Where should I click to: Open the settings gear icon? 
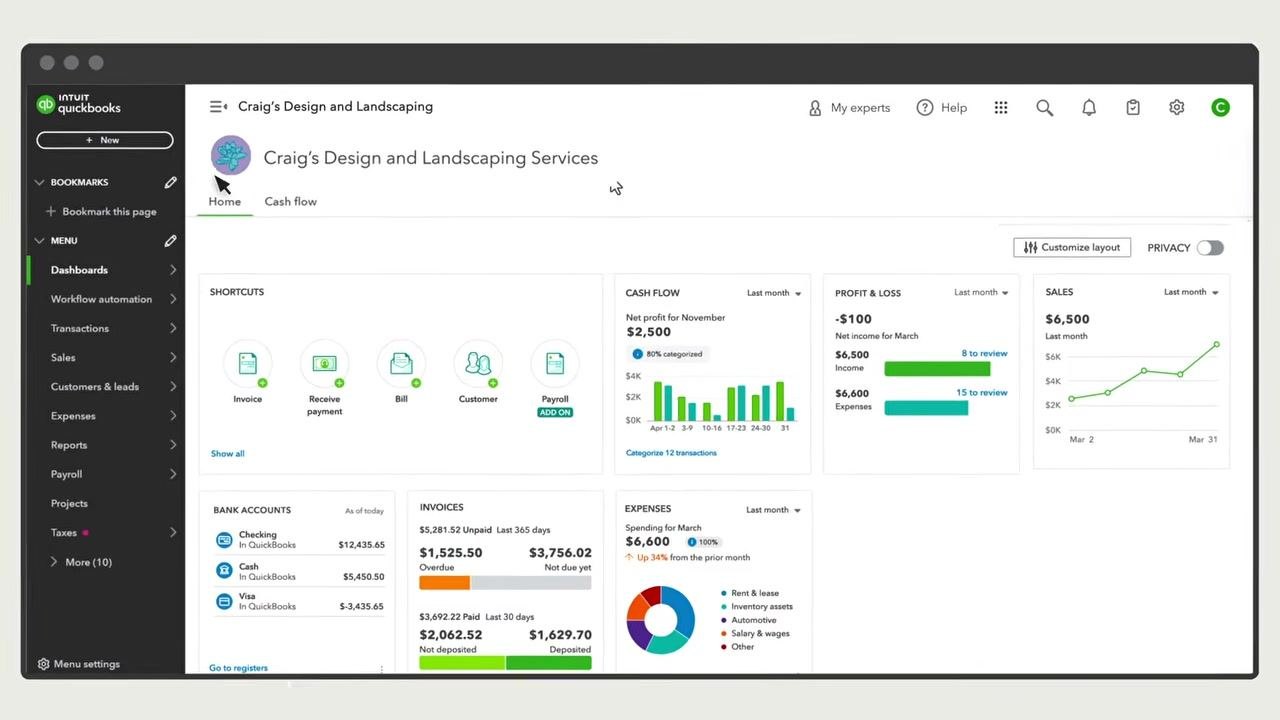click(x=1177, y=108)
